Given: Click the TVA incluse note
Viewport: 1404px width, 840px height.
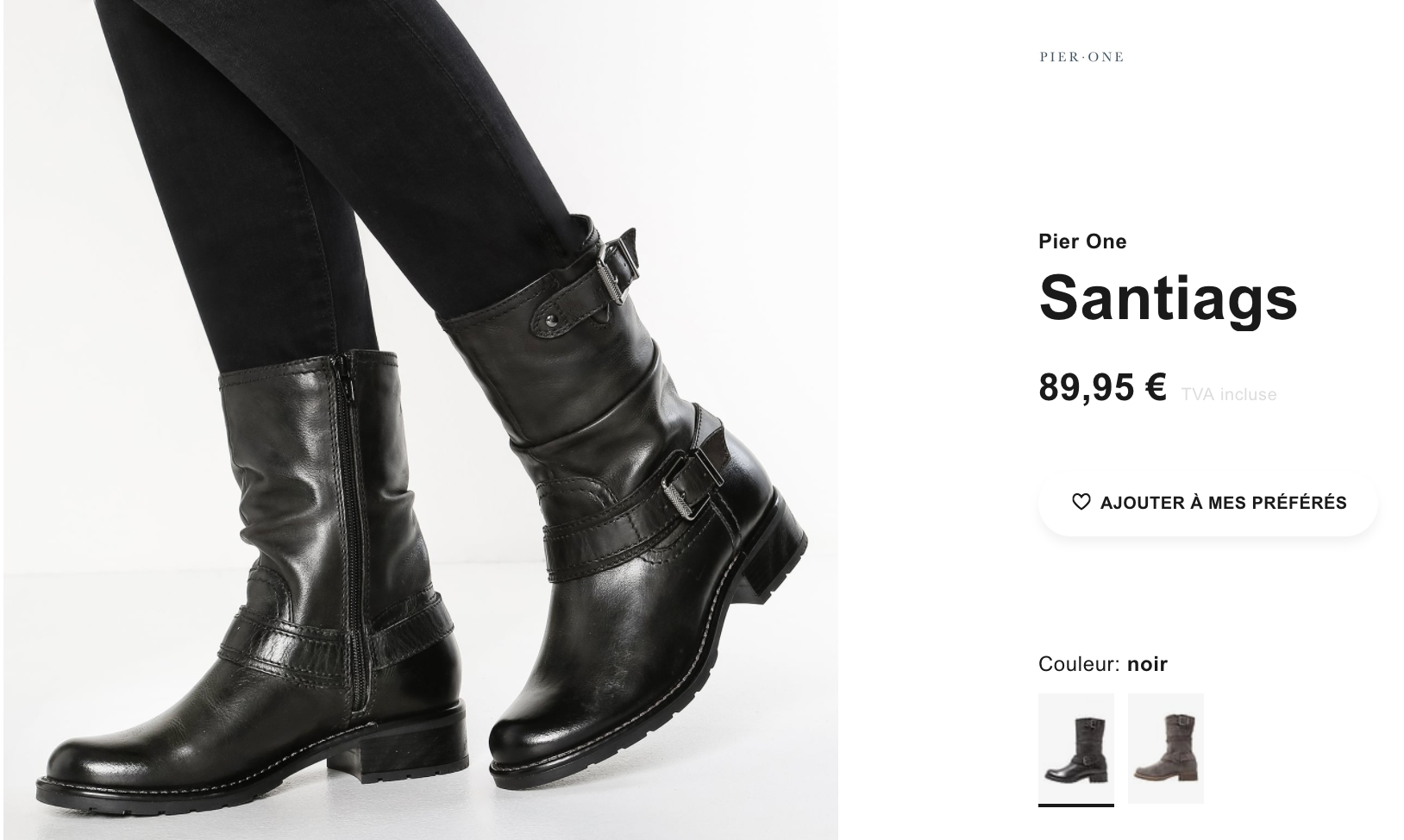Looking at the screenshot, I should (1228, 394).
